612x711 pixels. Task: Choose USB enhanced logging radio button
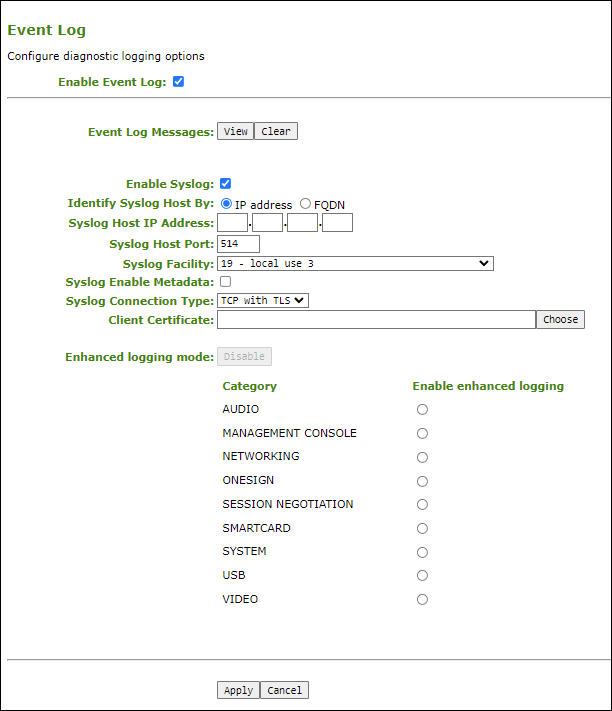click(x=423, y=575)
